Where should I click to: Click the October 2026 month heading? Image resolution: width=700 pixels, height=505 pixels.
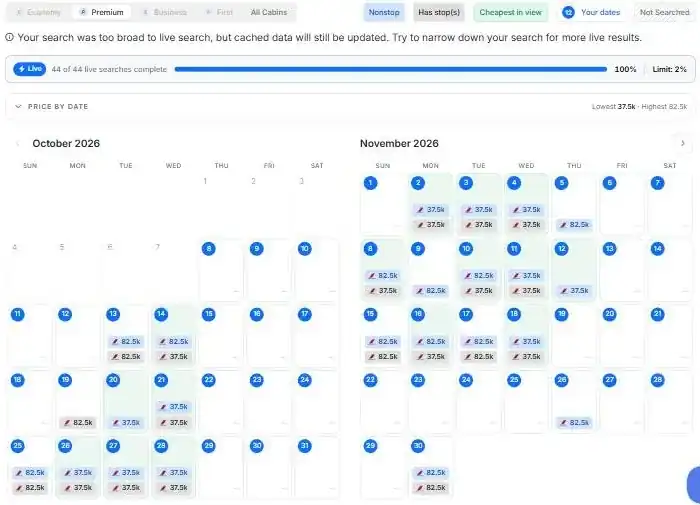(66, 143)
